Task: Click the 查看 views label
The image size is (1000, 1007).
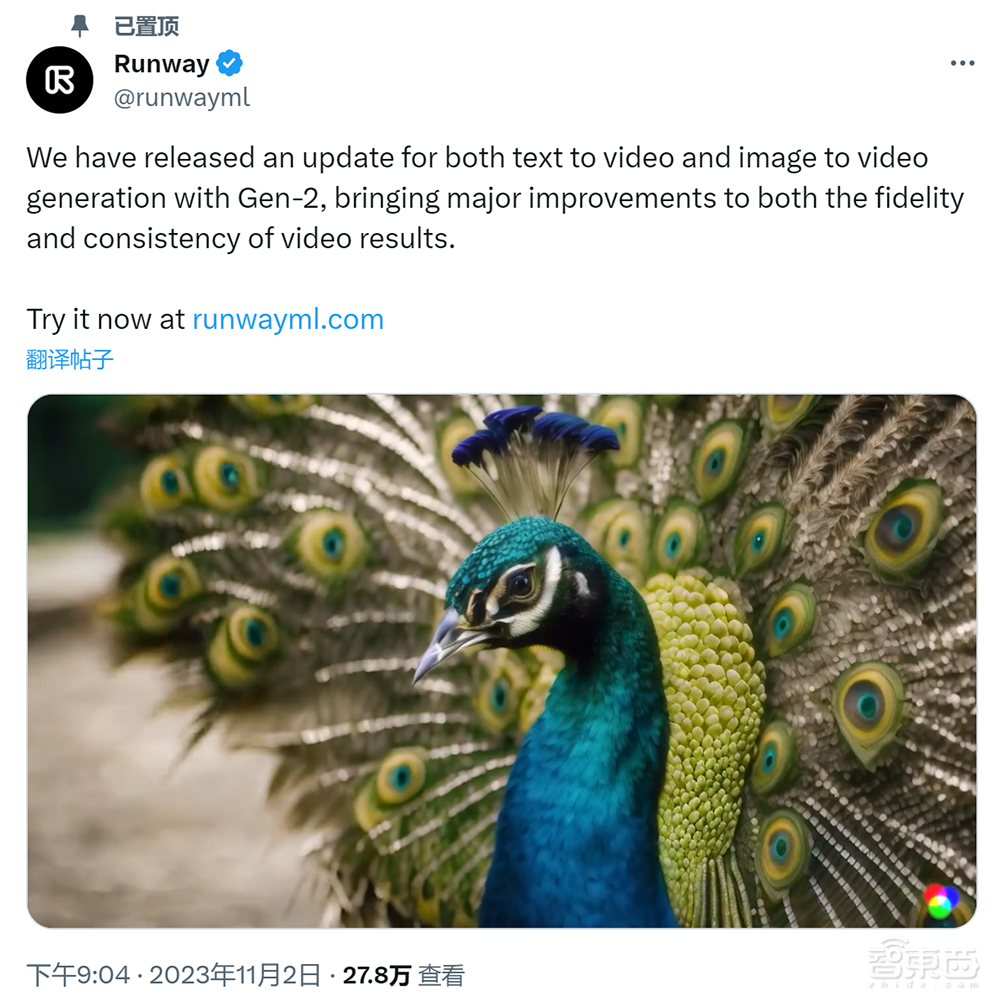Action: click(x=441, y=975)
